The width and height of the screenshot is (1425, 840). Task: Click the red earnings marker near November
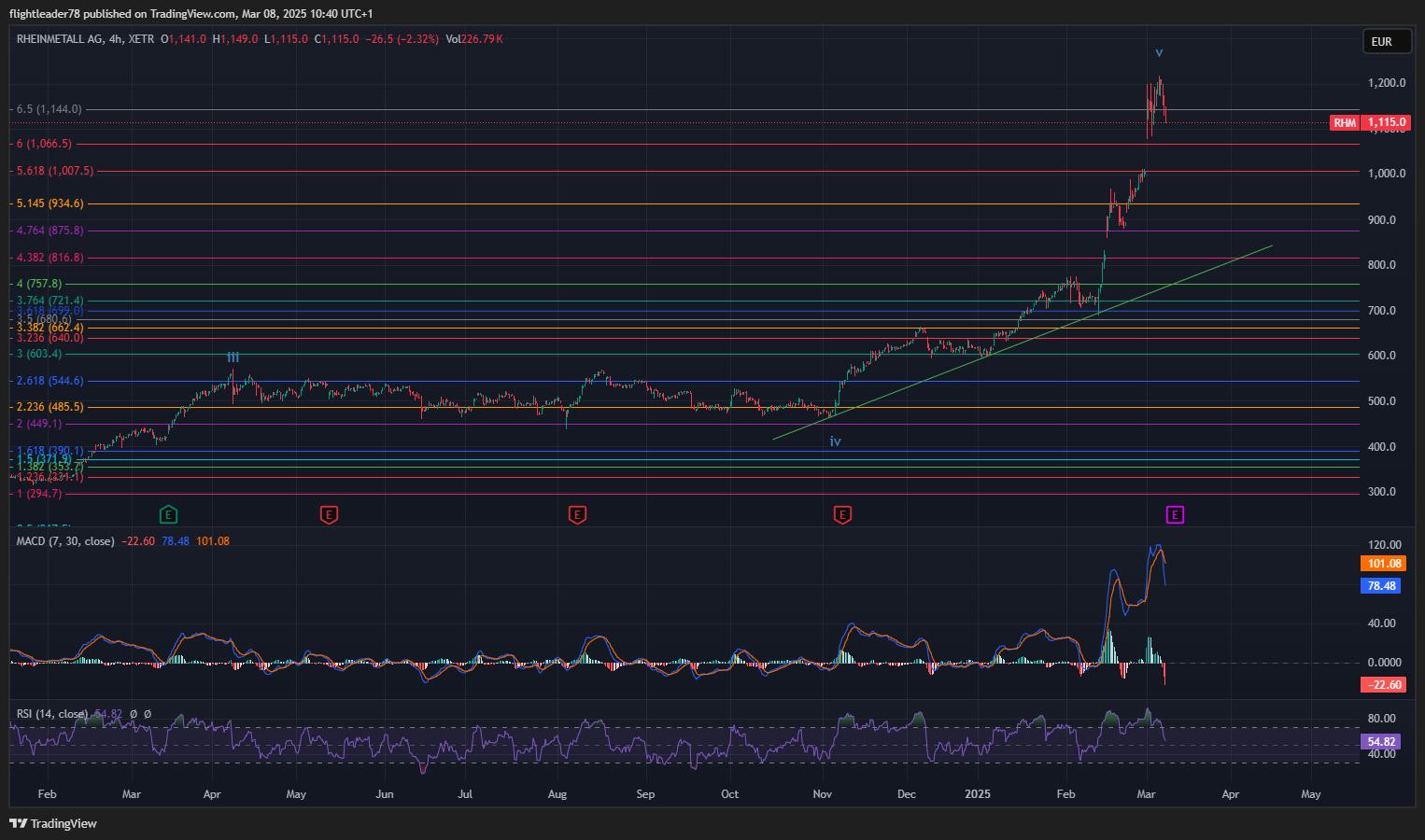[x=842, y=514]
